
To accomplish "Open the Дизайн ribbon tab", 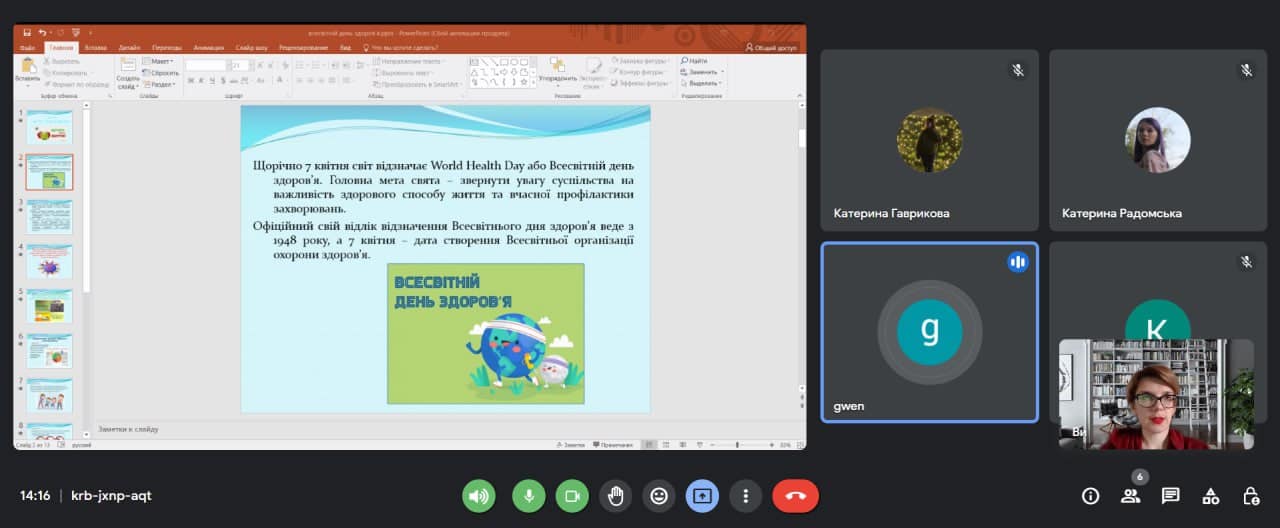I will (129, 47).
